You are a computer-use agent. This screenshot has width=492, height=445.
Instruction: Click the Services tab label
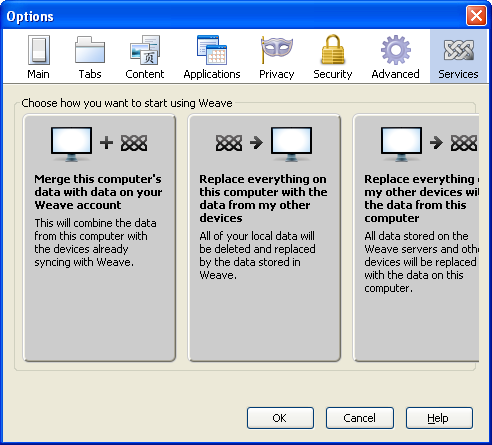(458, 74)
